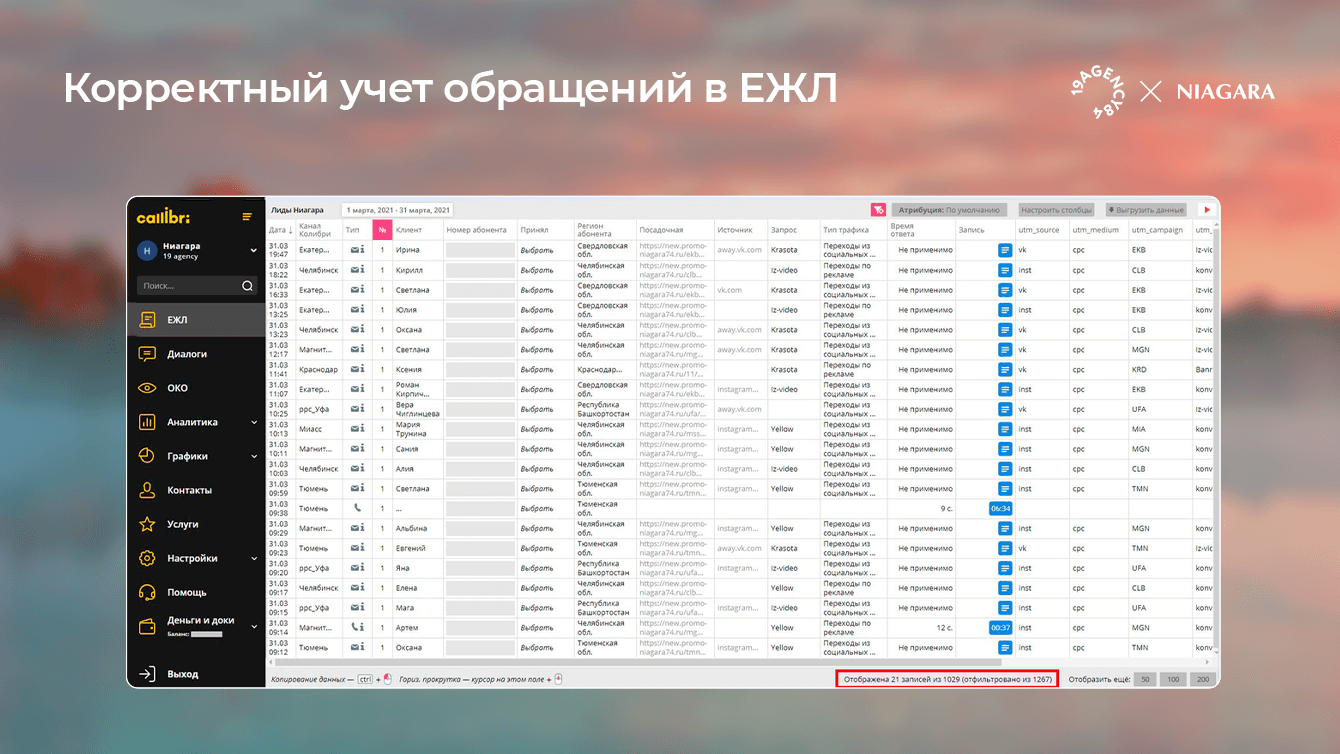Screen dimensions: 1340x754
Task: Open the record note icon in Яна's row
Action: 1005,568
